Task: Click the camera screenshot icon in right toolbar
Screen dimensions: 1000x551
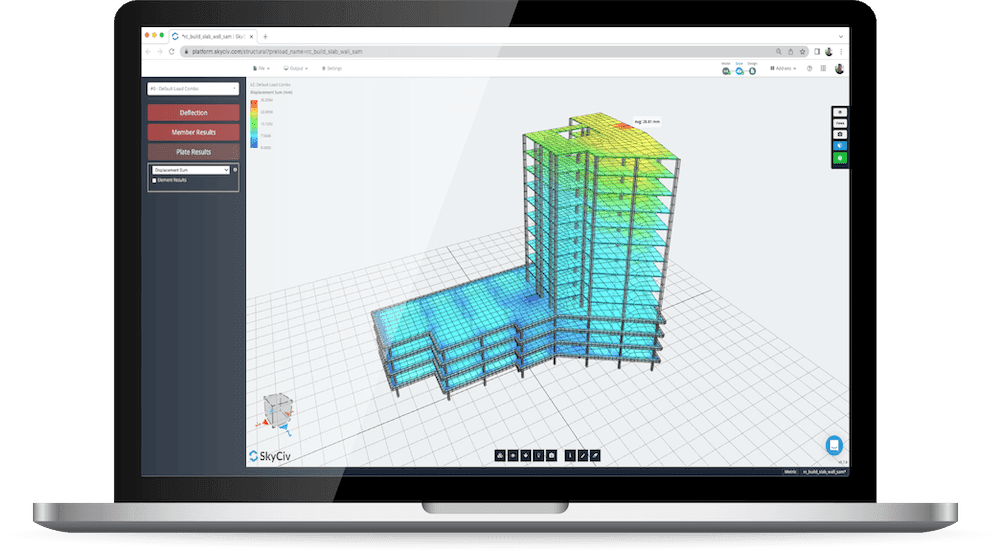Action: pos(840,133)
